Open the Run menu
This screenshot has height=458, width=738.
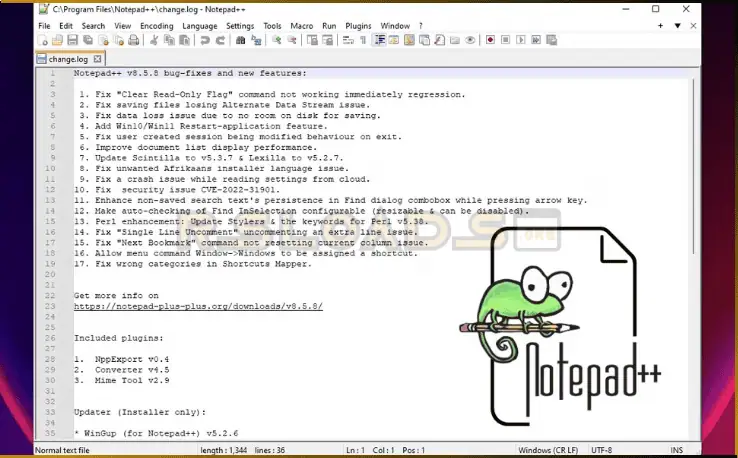tap(329, 26)
